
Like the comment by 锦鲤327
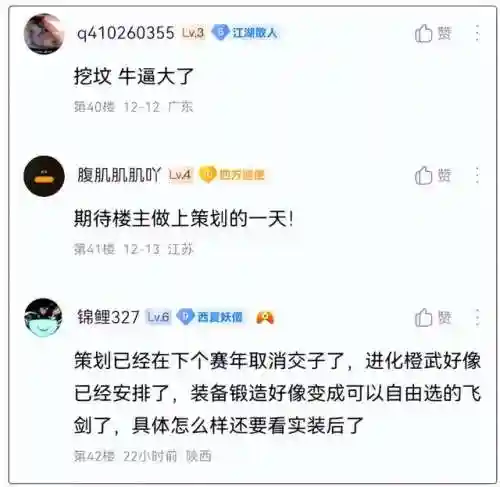pyautogui.click(x=433, y=317)
